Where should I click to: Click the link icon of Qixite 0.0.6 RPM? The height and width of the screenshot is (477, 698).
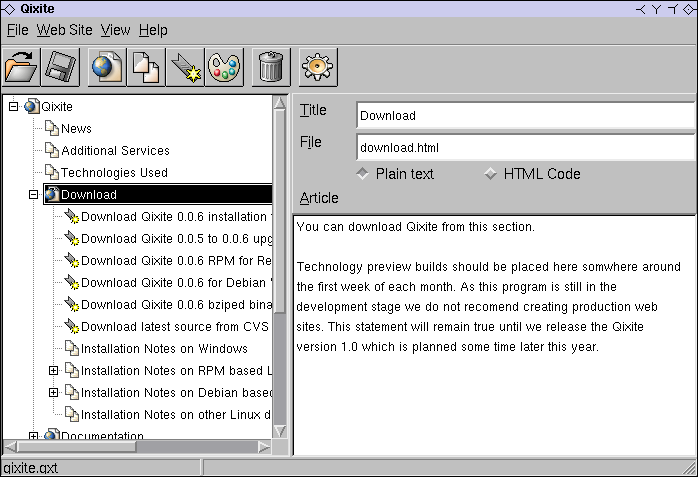click(71, 260)
